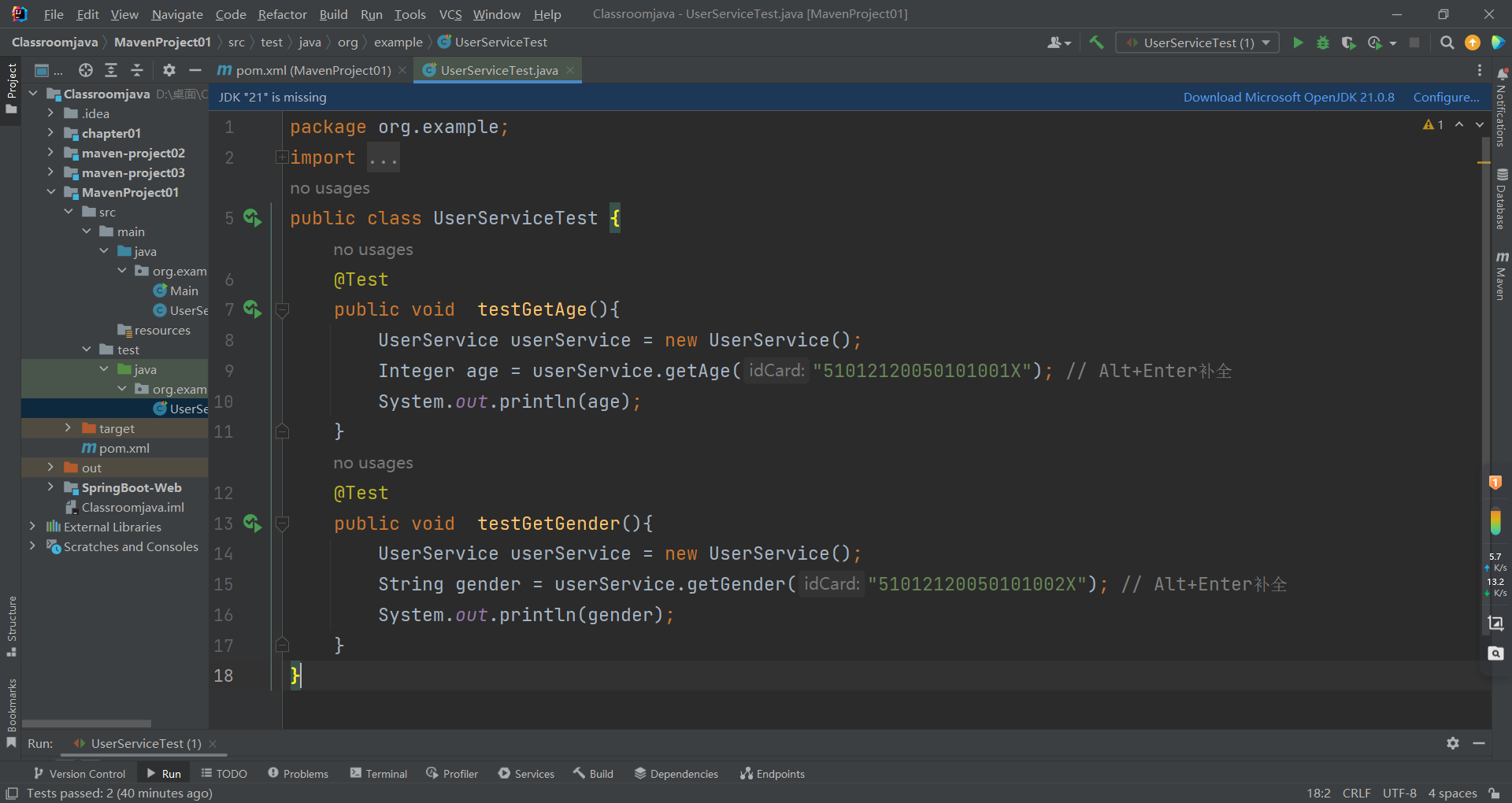The width and height of the screenshot is (1512, 803).
Task: Click the run gutter icon beside testGetAge
Action: coord(252,309)
